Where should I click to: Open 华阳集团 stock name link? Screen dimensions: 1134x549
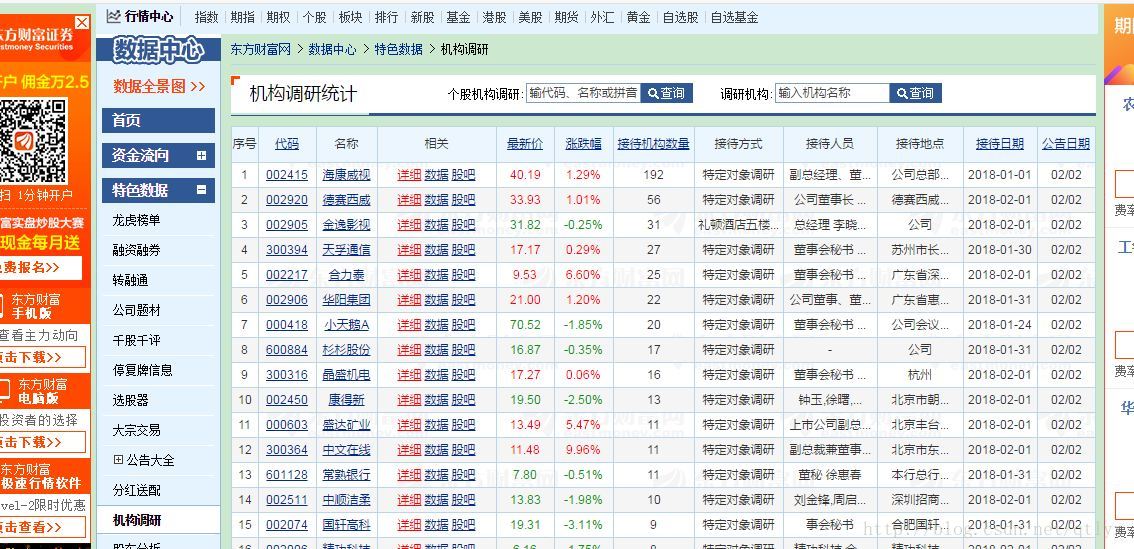point(346,299)
